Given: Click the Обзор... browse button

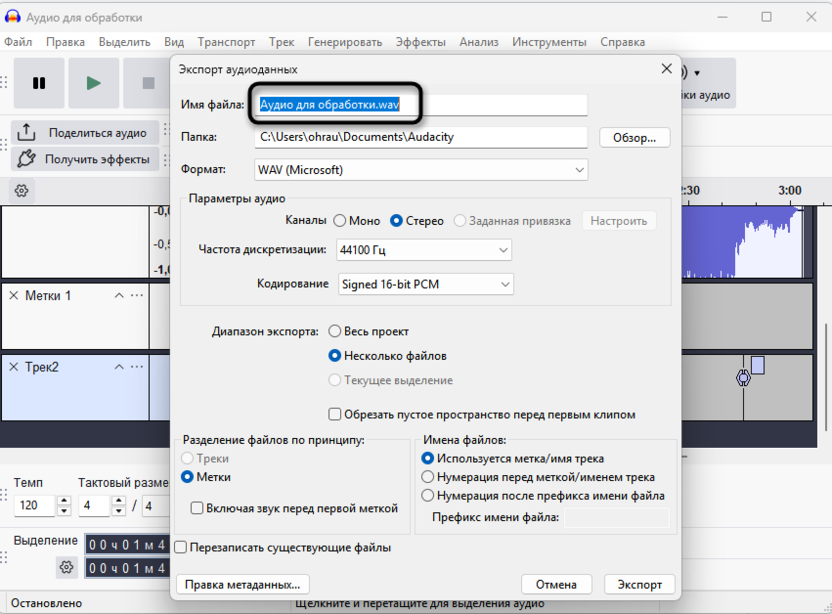Looking at the screenshot, I should (635, 137).
